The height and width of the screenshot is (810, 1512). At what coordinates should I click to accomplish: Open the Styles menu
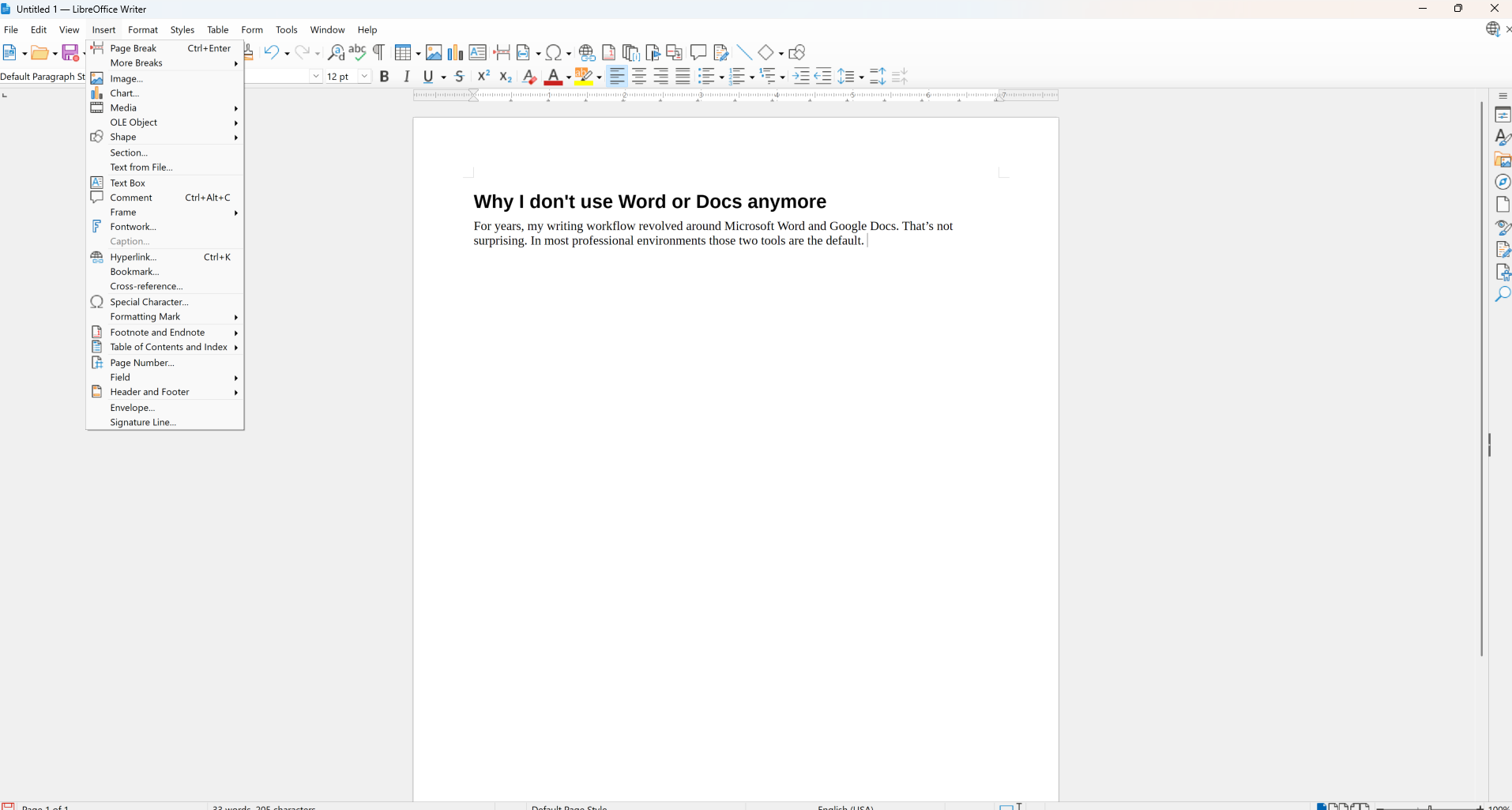point(182,30)
